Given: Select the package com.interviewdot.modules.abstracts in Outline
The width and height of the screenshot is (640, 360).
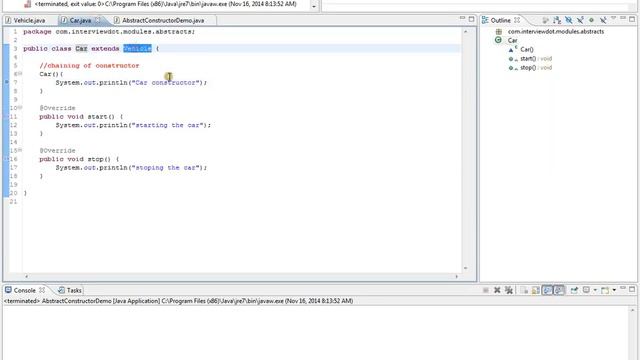Looking at the screenshot, I should point(556,31).
